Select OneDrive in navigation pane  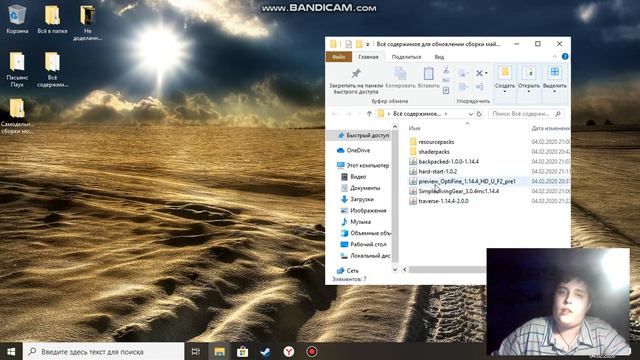click(353, 150)
